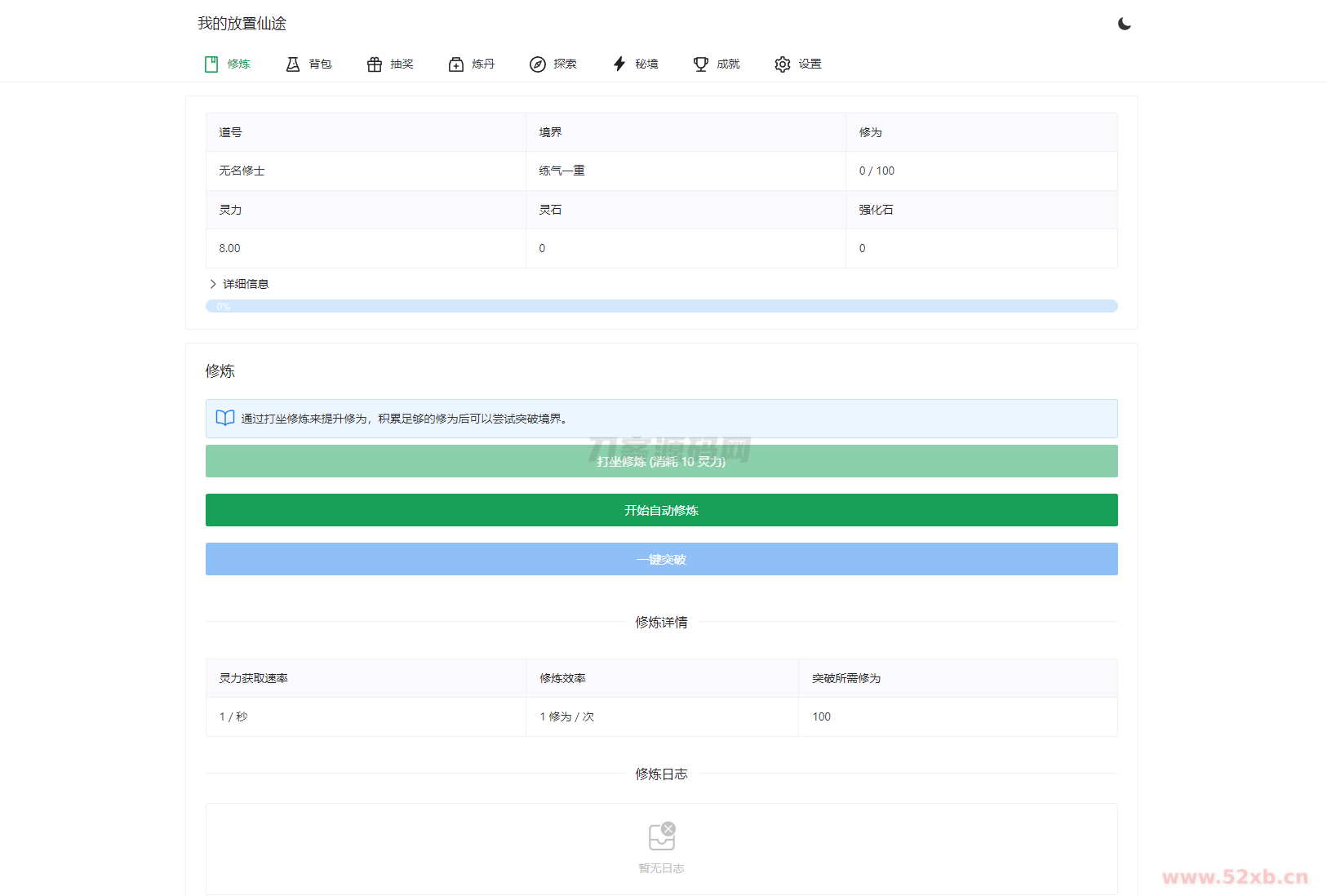This screenshot has width=1327, height=896.
Task: Click the 0% progress bar
Action: click(661, 305)
